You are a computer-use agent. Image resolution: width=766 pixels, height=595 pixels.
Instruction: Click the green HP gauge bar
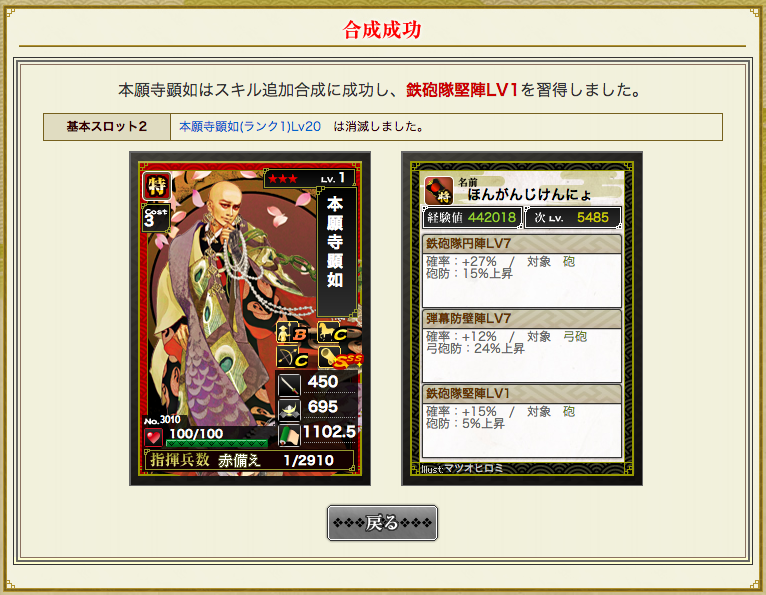click(x=216, y=443)
